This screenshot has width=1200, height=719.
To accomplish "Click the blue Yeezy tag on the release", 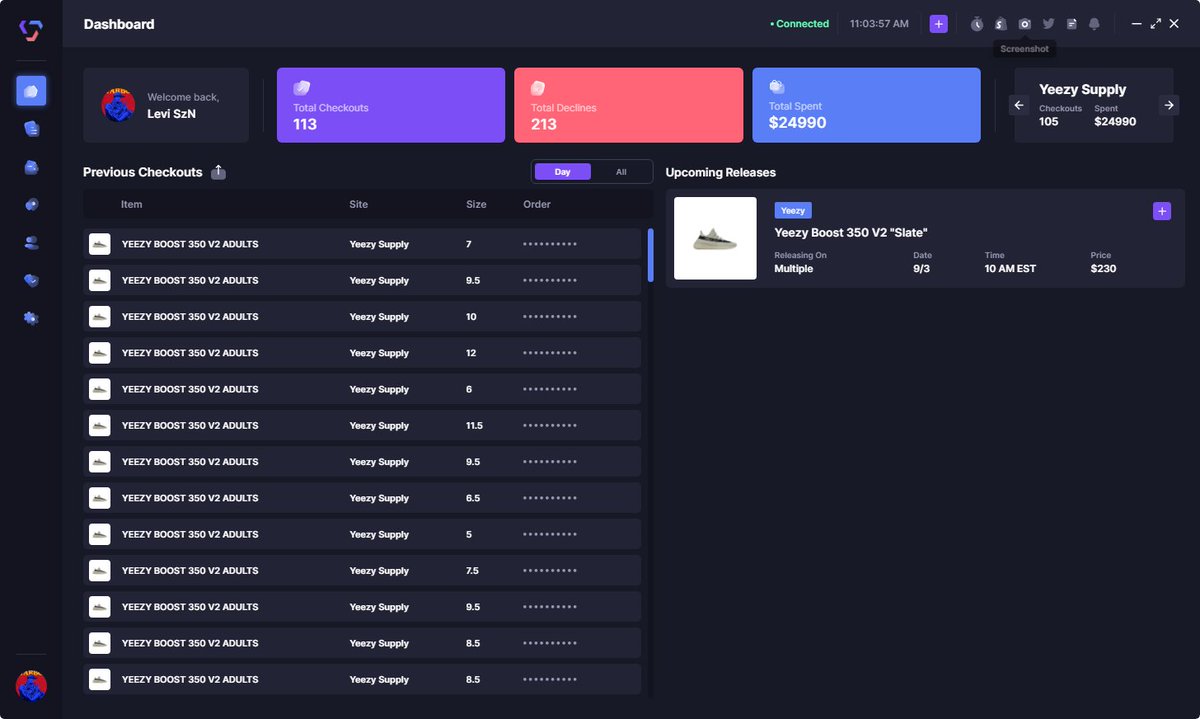I will [793, 211].
